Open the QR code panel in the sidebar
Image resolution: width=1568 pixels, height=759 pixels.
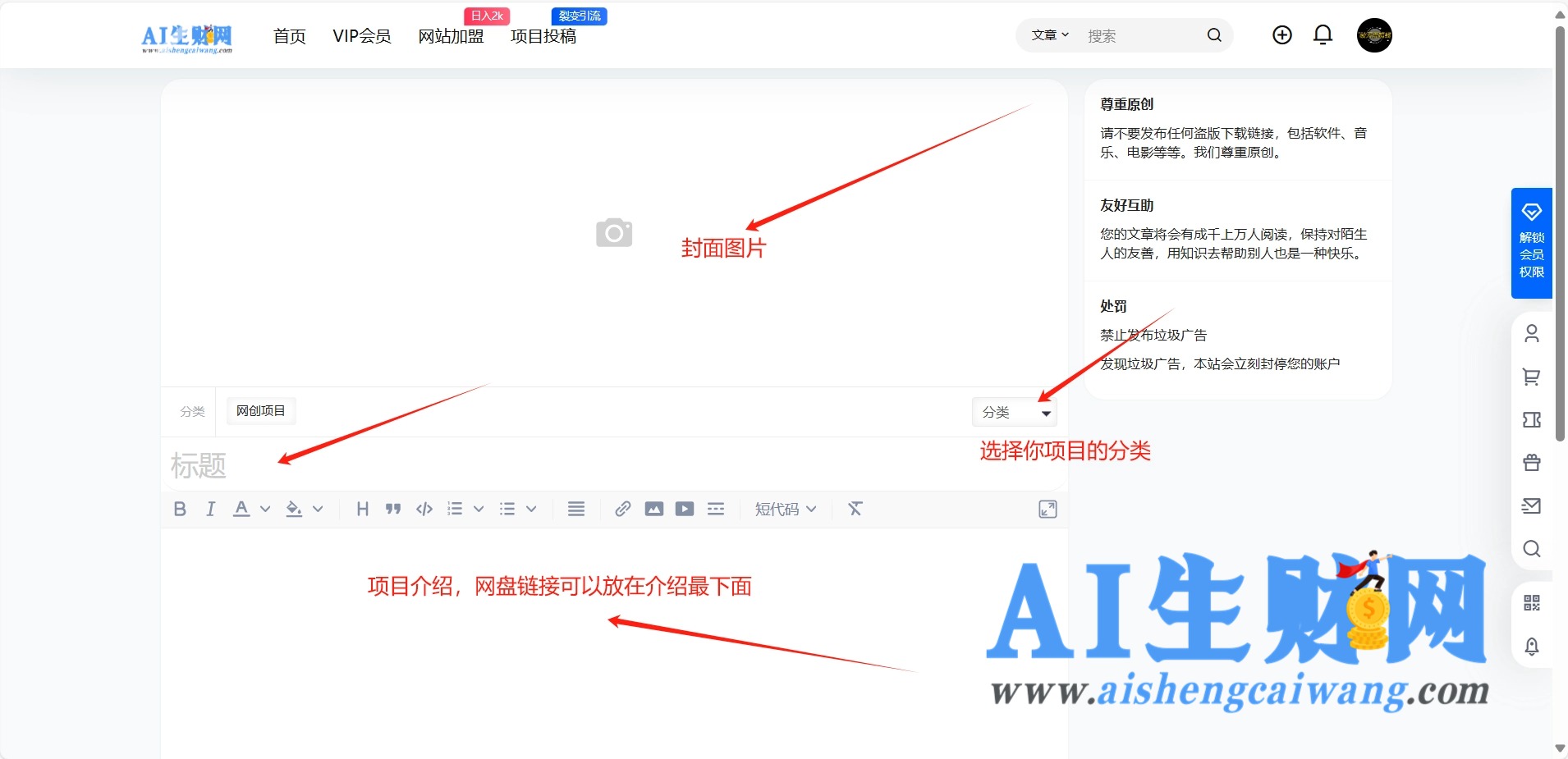pos(1532,603)
